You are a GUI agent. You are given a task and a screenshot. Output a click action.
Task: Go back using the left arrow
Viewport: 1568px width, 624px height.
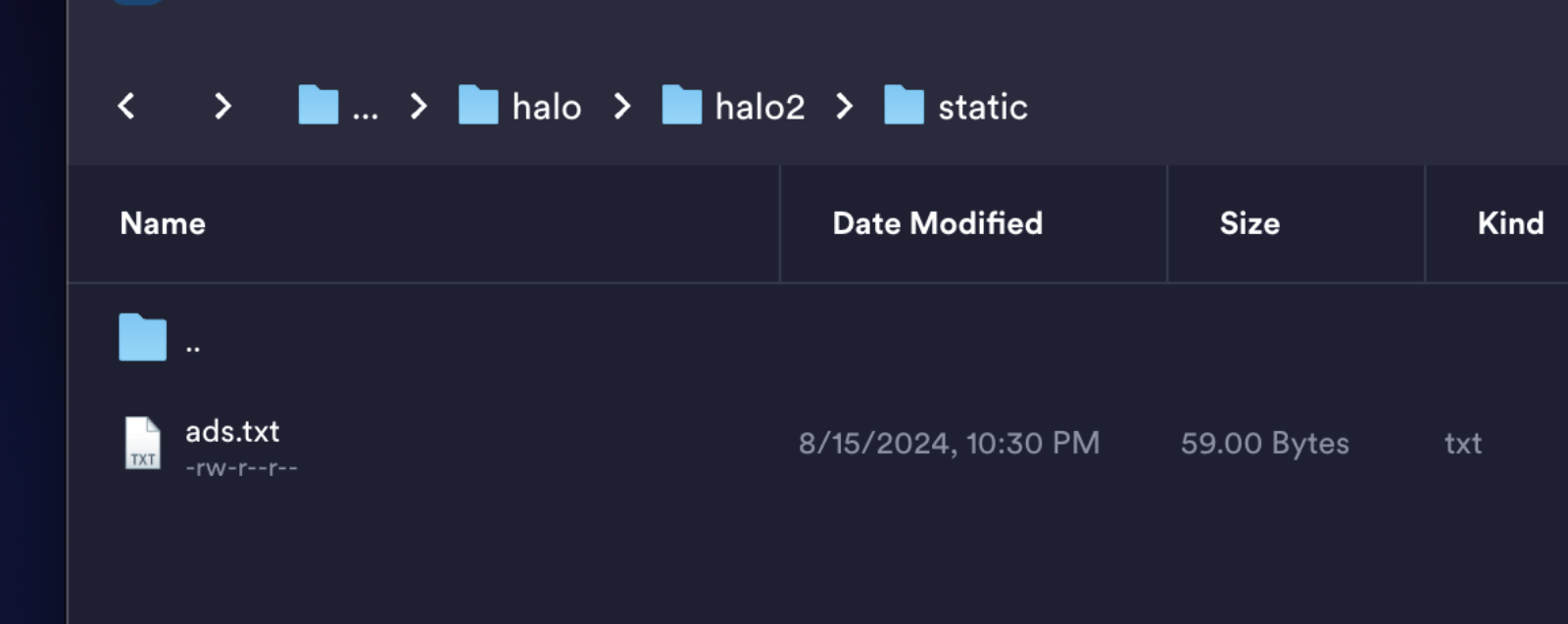(x=126, y=106)
